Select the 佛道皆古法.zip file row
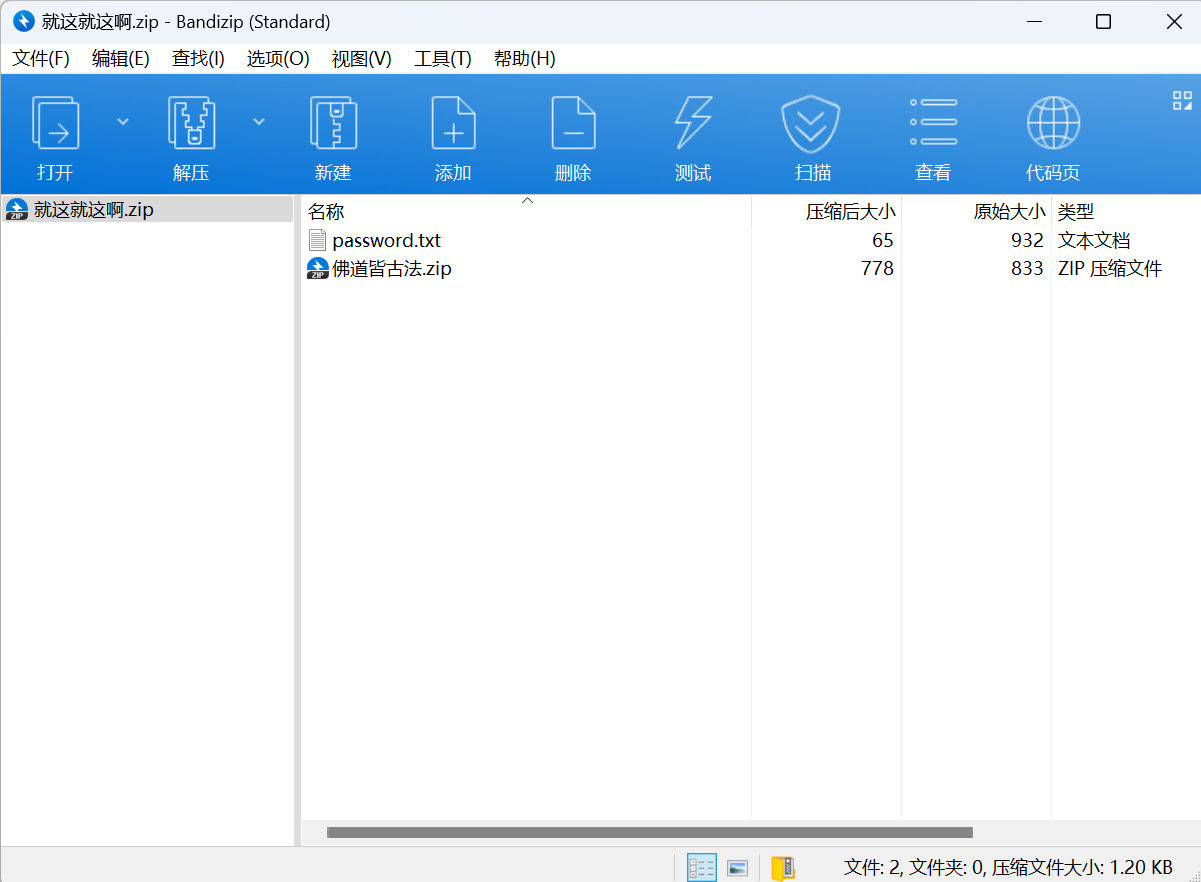Image resolution: width=1201 pixels, height=882 pixels. (750, 268)
